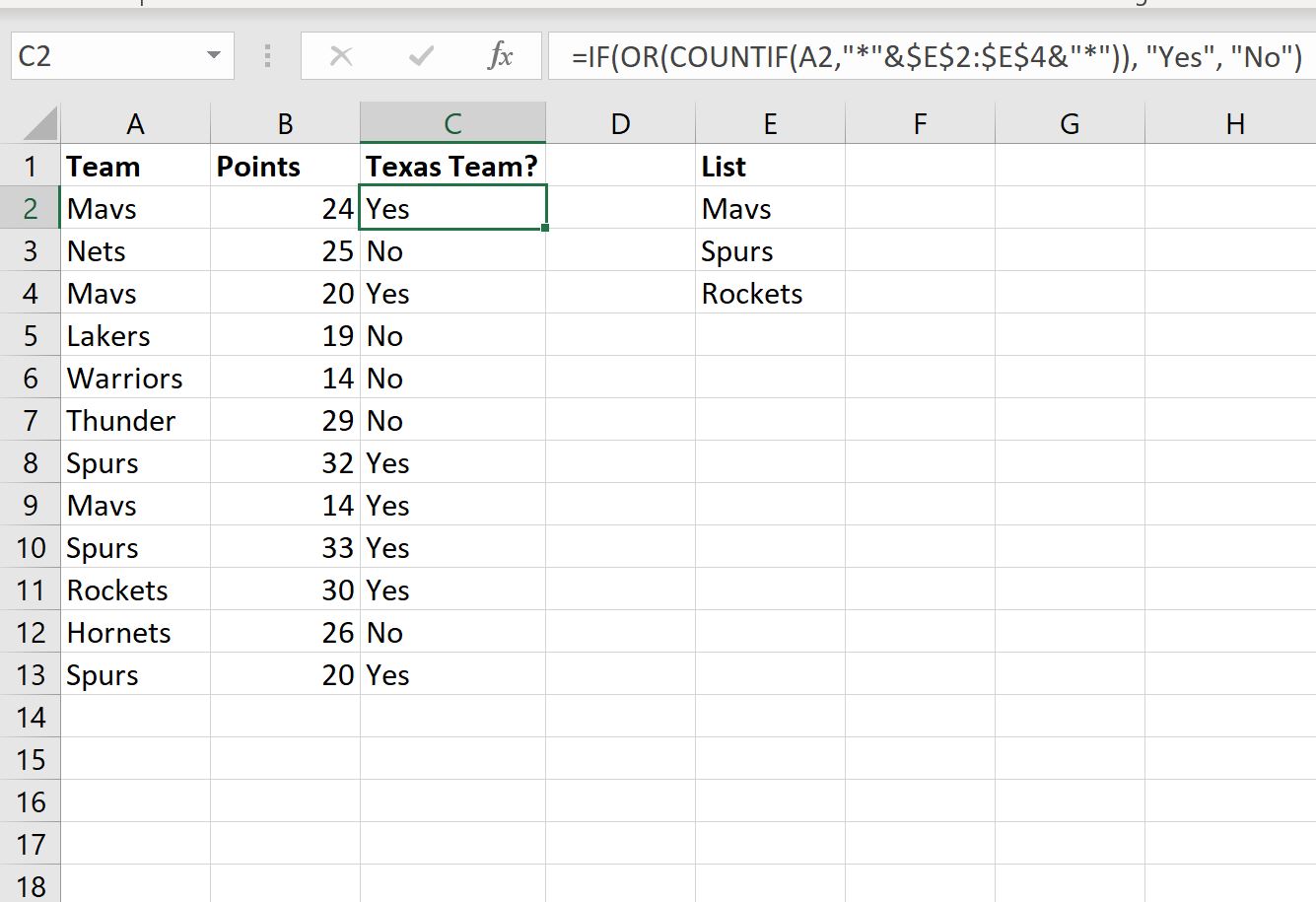Select the 'Spurs' cell in row 8
Viewport: 1316px width, 902px height.
coord(135,462)
